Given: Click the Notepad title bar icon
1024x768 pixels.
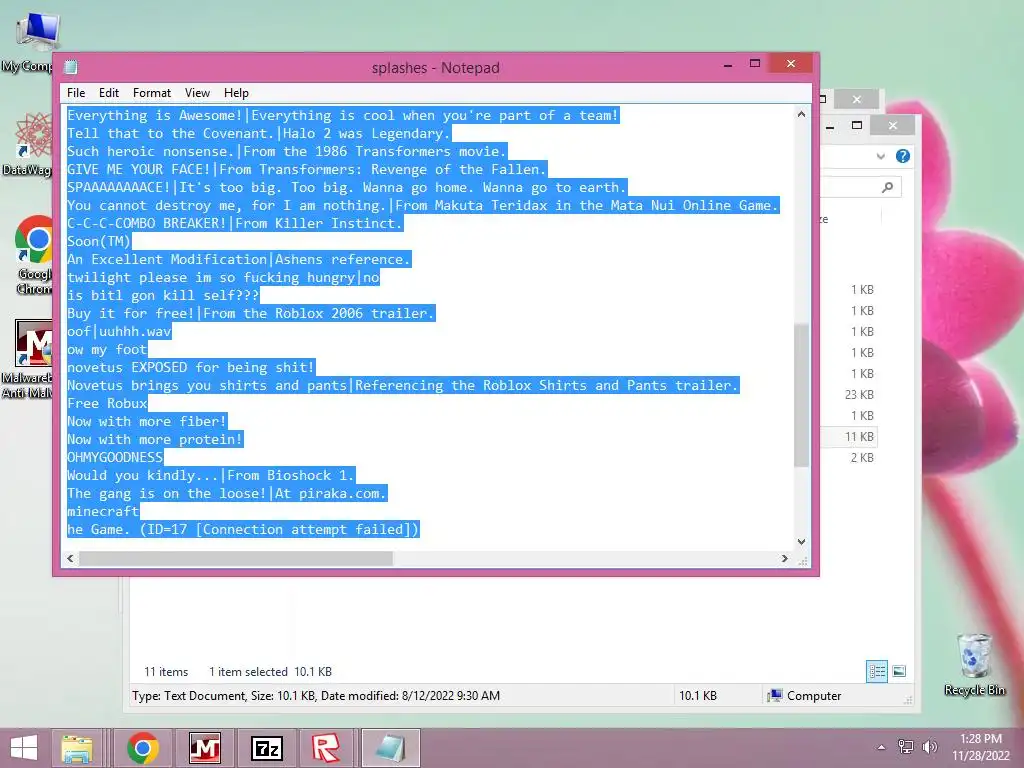Looking at the screenshot, I should click(x=71, y=67).
